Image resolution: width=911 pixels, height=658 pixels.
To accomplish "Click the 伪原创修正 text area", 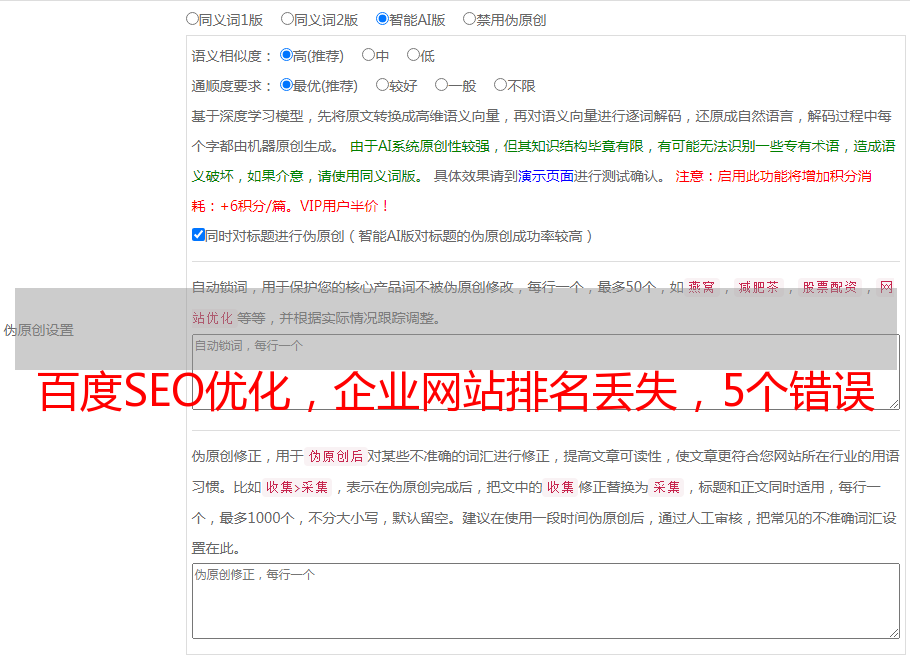I will (x=546, y=601).
